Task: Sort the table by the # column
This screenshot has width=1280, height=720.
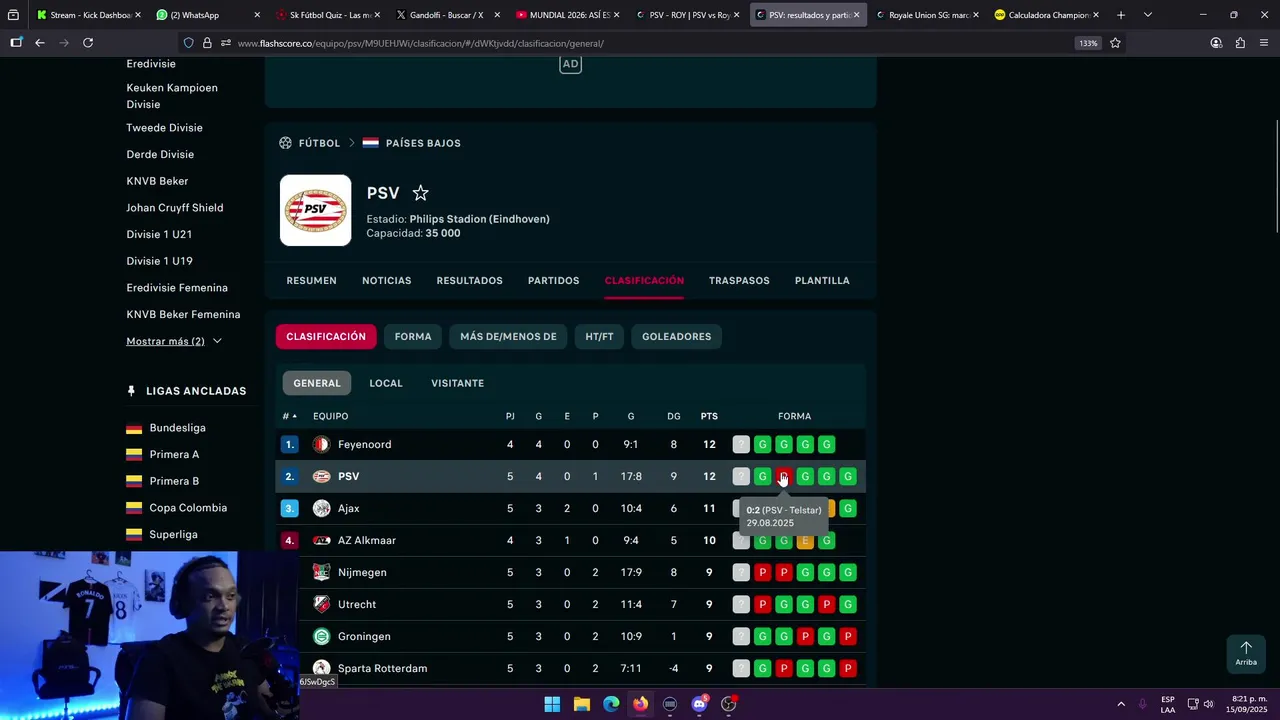Action: point(289,416)
